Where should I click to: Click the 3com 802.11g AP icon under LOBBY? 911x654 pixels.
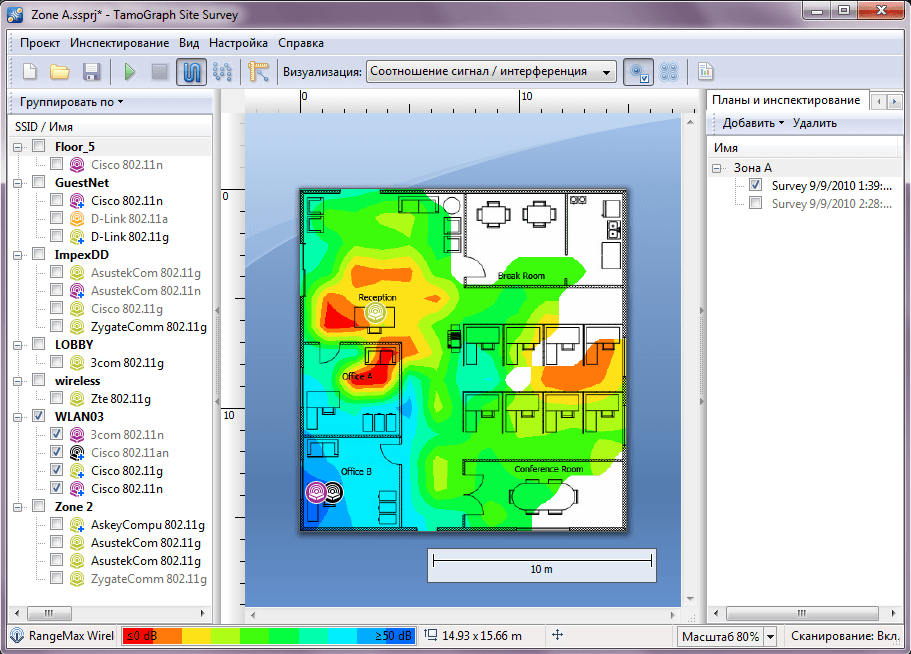tap(77, 362)
